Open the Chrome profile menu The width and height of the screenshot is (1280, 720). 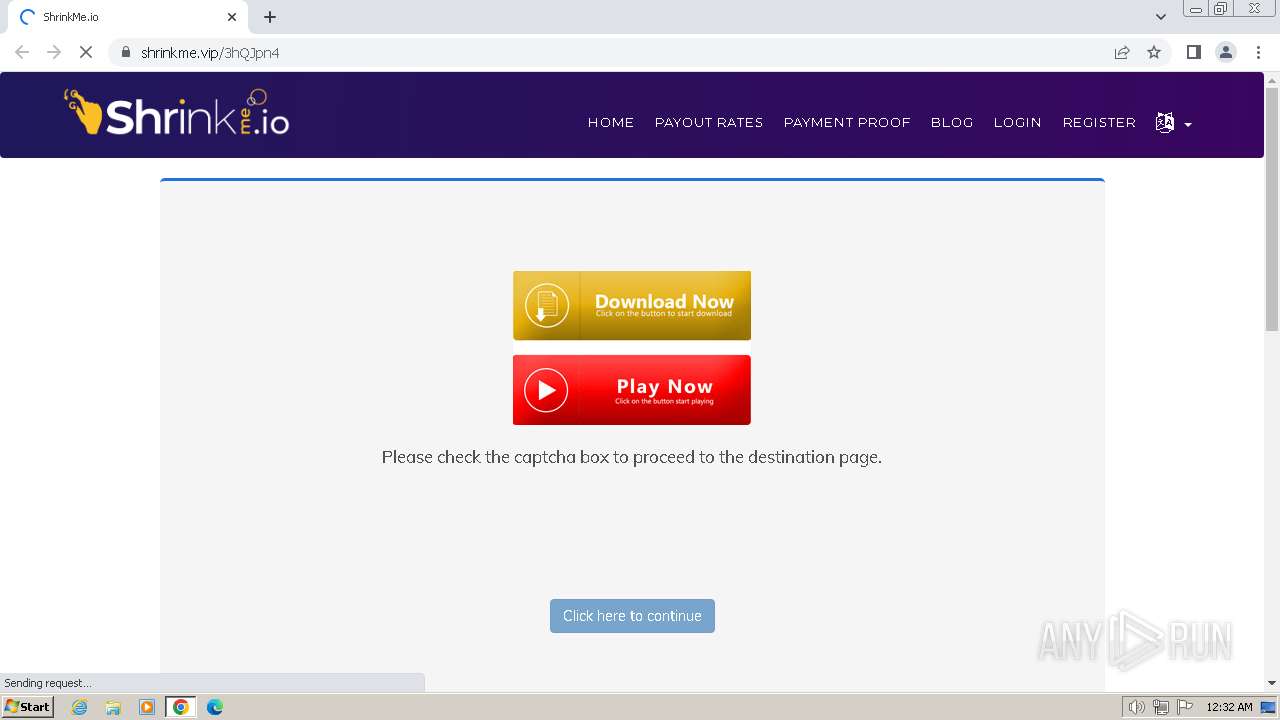[x=1226, y=52]
